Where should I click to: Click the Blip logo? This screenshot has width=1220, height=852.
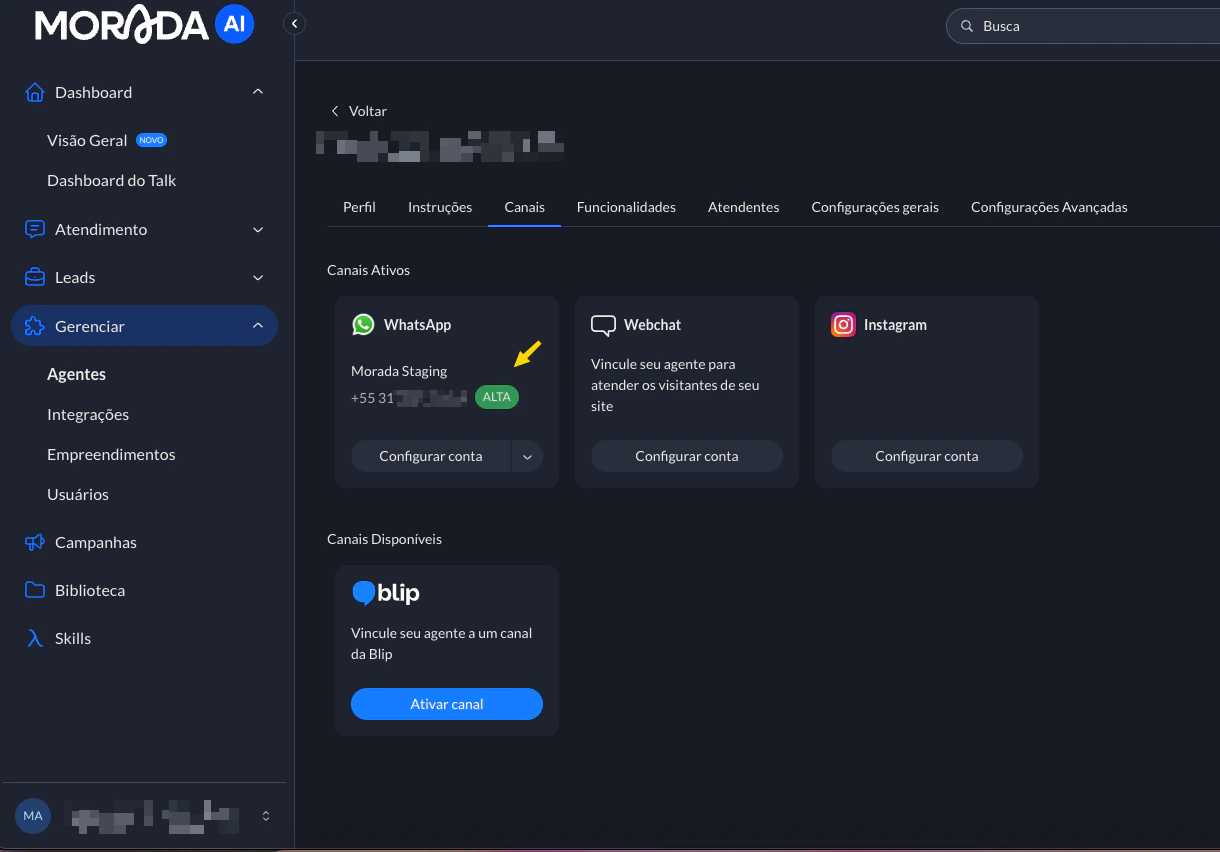click(386, 593)
